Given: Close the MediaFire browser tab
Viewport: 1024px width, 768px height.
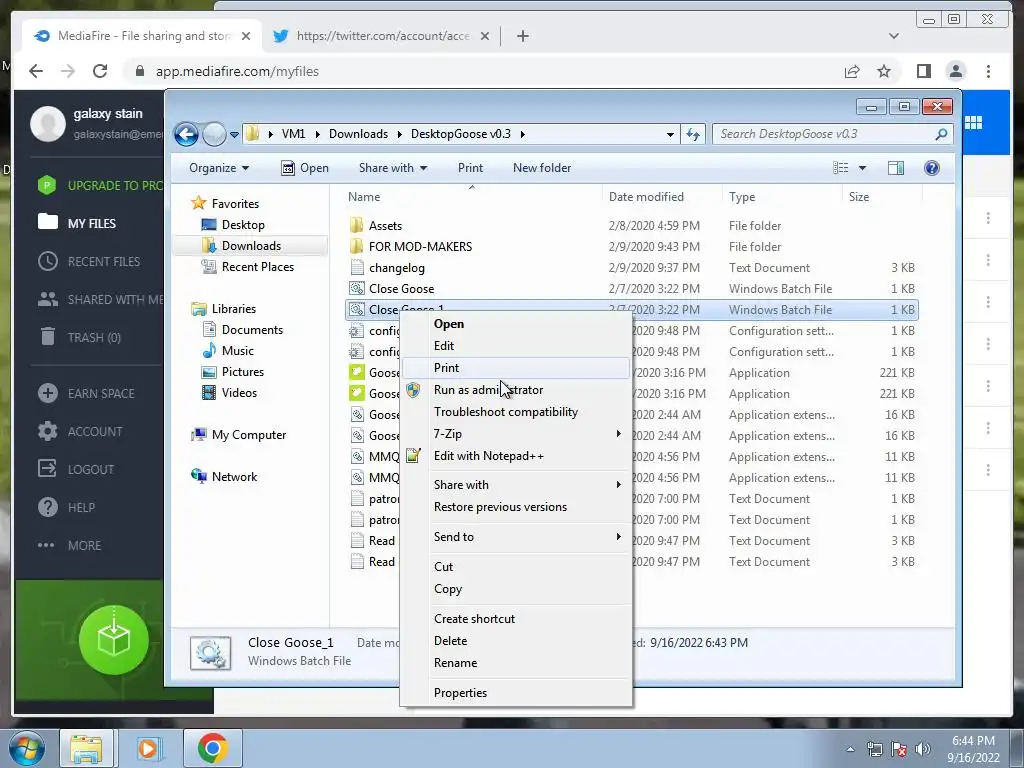Looking at the screenshot, I should [246, 36].
